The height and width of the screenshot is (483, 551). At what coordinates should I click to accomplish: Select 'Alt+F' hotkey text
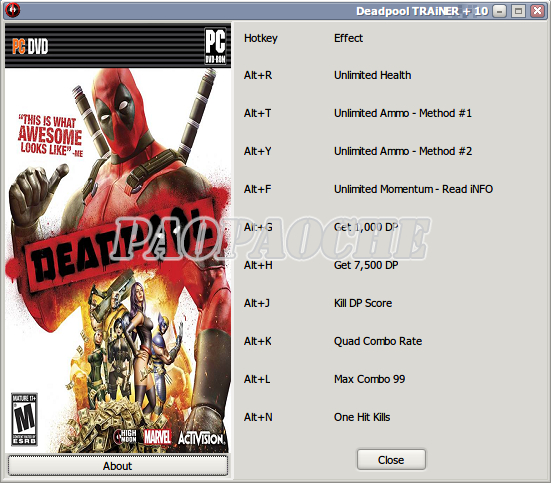(258, 189)
